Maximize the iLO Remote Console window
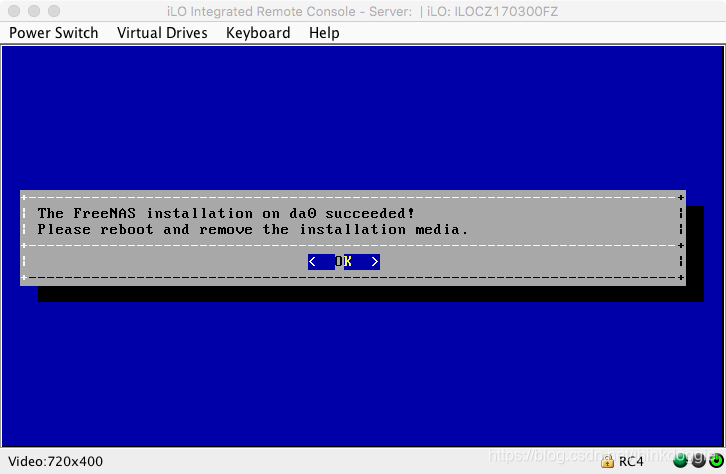Image resolution: width=726 pixels, height=474 pixels. coord(54,11)
